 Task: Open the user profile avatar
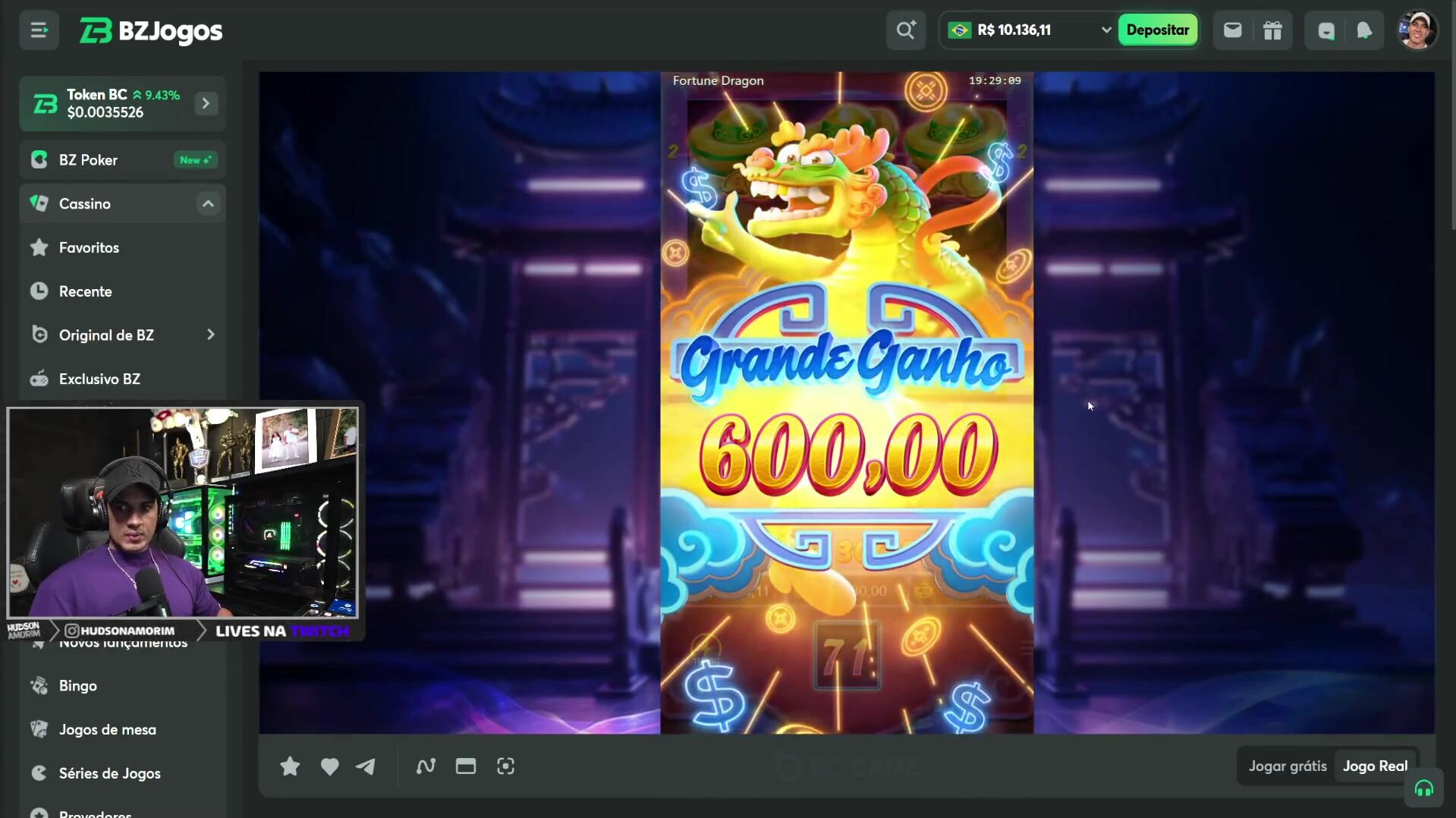click(x=1417, y=30)
